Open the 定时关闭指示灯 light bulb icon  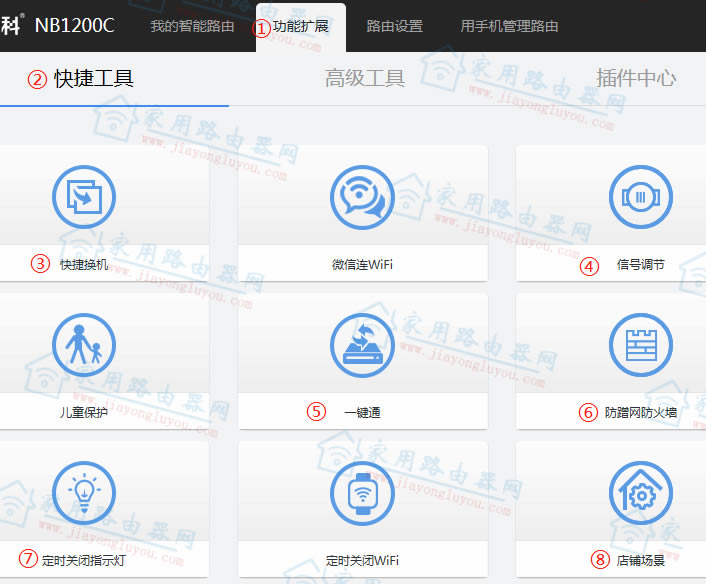(x=84, y=493)
